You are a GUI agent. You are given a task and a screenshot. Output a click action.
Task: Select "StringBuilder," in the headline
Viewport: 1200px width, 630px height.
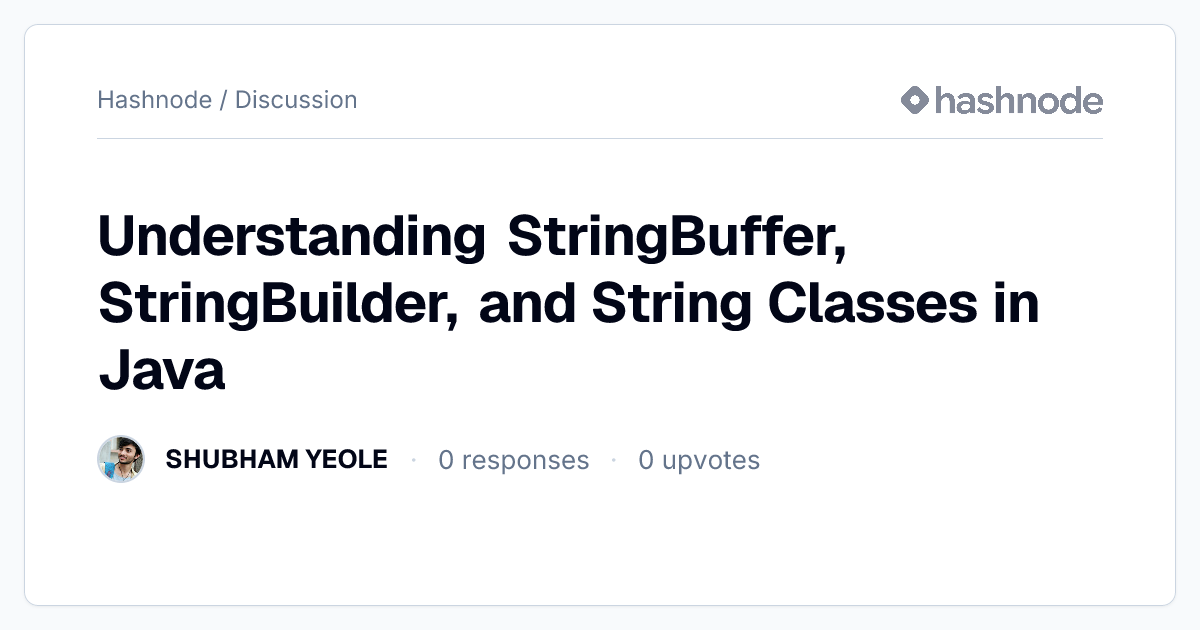coord(279,304)
